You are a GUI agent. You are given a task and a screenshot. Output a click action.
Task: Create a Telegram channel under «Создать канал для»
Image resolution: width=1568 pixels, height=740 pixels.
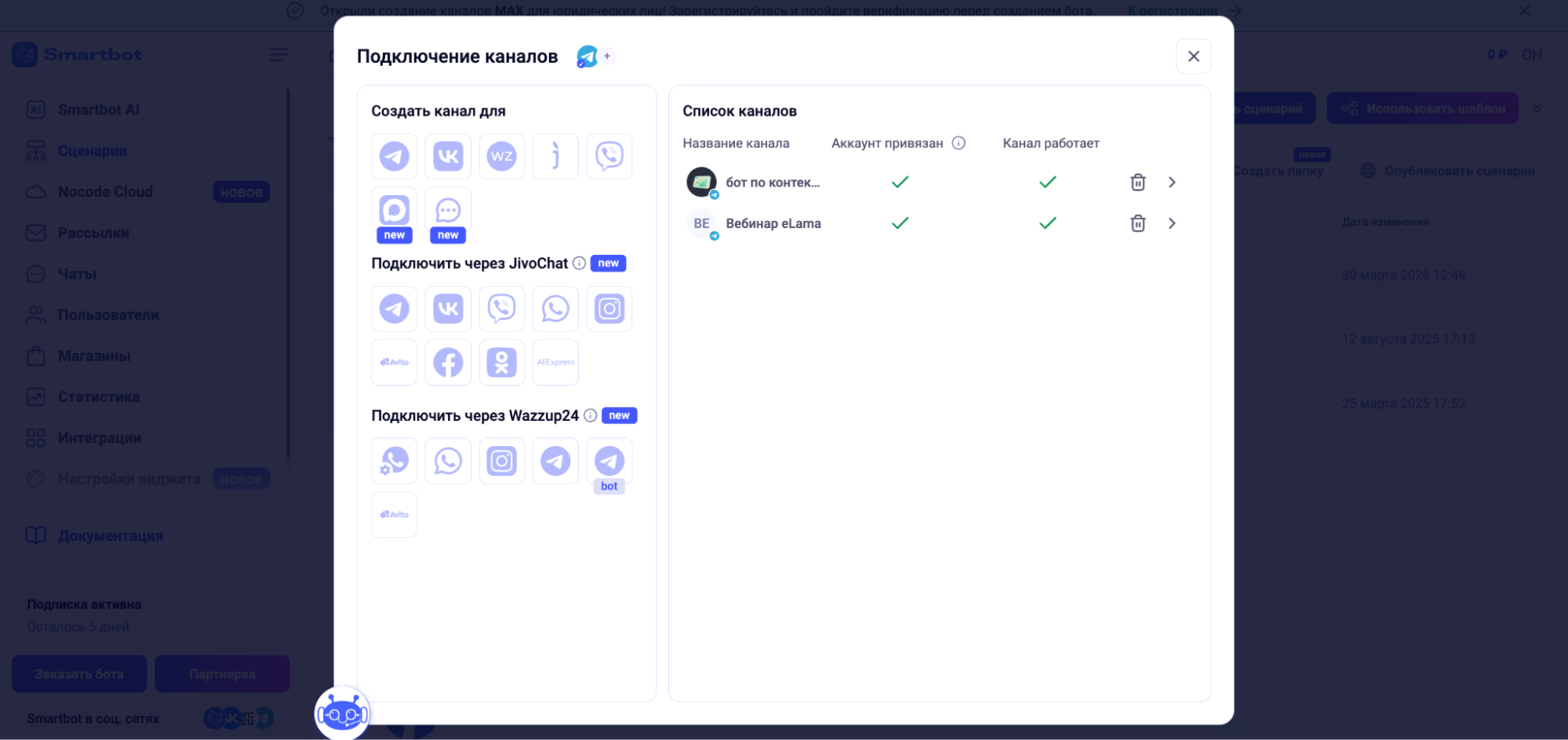(x=394, y=156)
